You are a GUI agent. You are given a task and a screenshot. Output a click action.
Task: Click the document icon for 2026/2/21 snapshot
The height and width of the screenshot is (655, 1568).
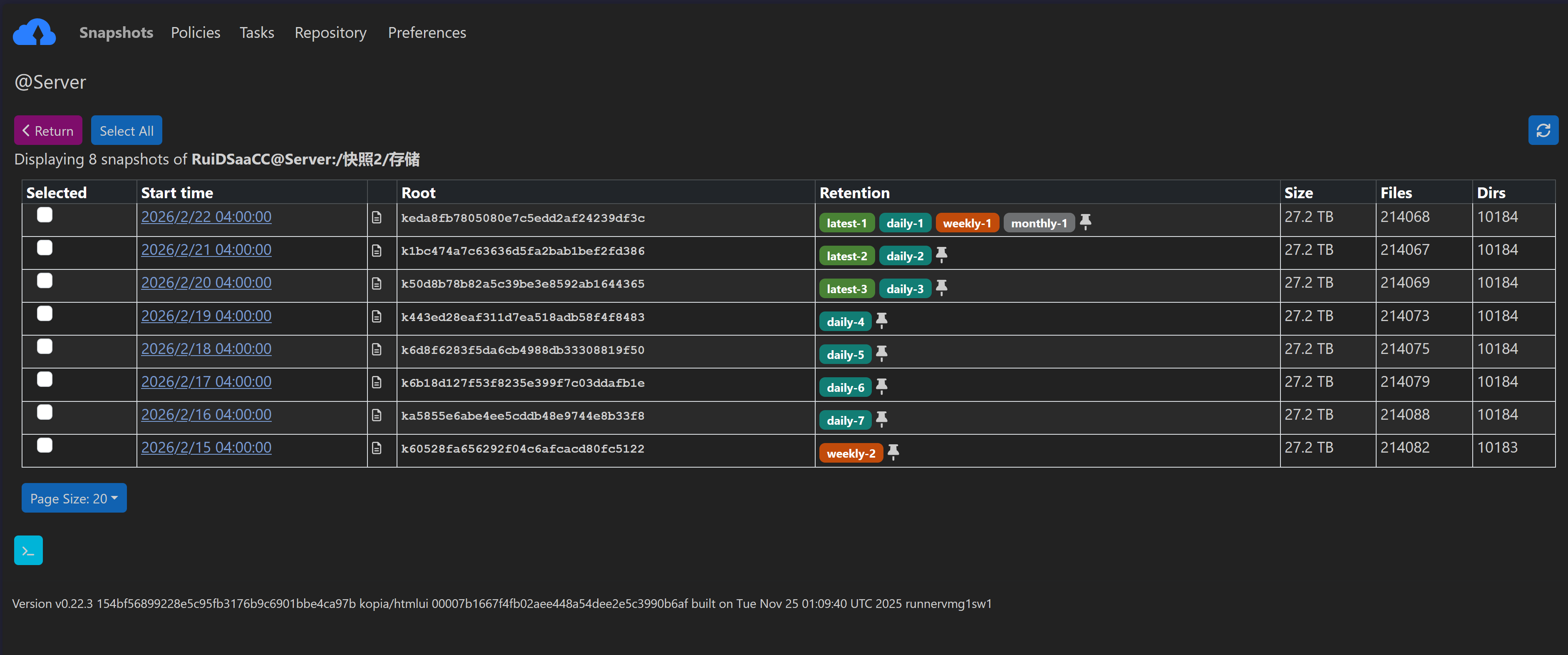(377, 250)
